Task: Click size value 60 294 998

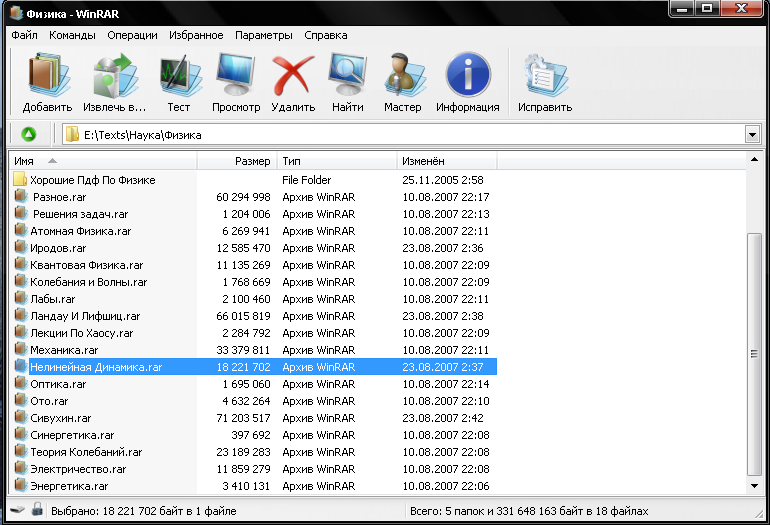Action: point(243,197)
